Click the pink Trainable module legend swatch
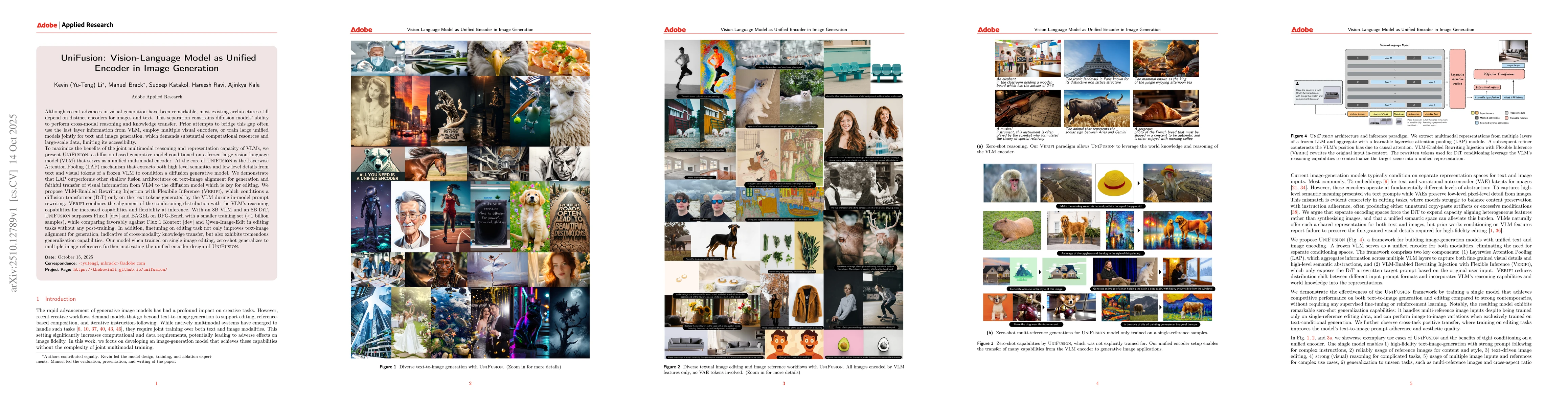Screen dimensions: 1568x406 [1506, 118]
